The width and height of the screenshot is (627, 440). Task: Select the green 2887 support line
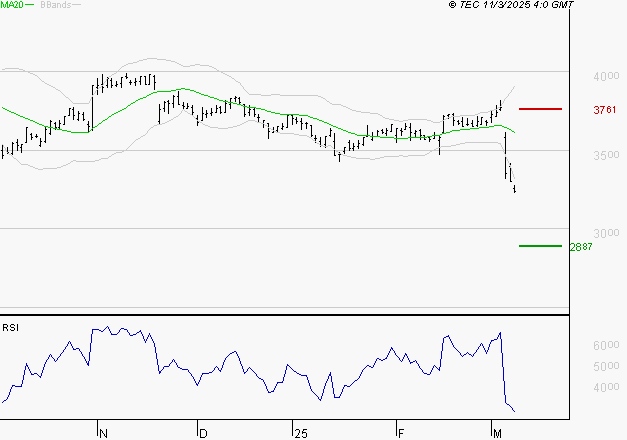tap(539, 246)
